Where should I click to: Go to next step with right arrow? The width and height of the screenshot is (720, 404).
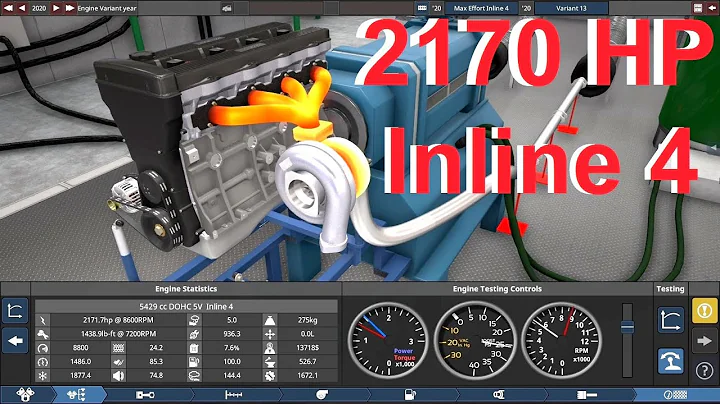click(704, 341)
